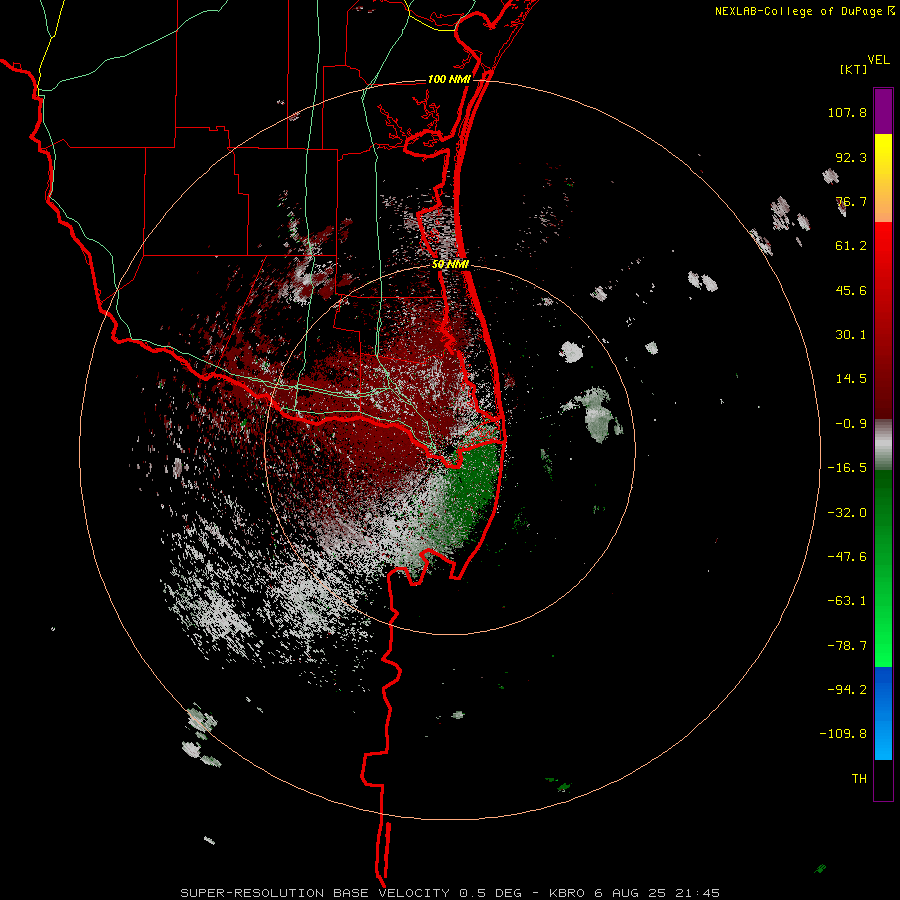This screenshot has width=900, height=900.
Task: Click the 76.7 scale value
Action: tap(851, 201)
